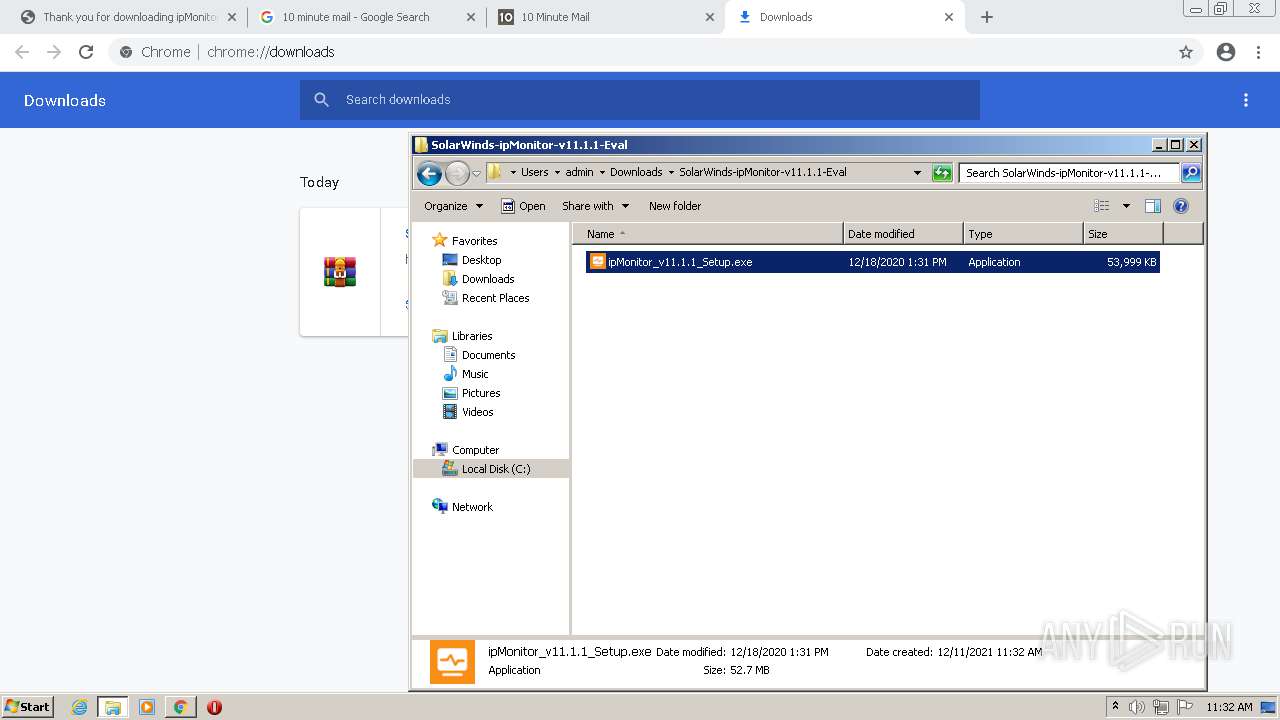Sort by Date modified column header
The width and height of the screenshot is (1280, 720).
pyautogui.click(x=904, y=234)
